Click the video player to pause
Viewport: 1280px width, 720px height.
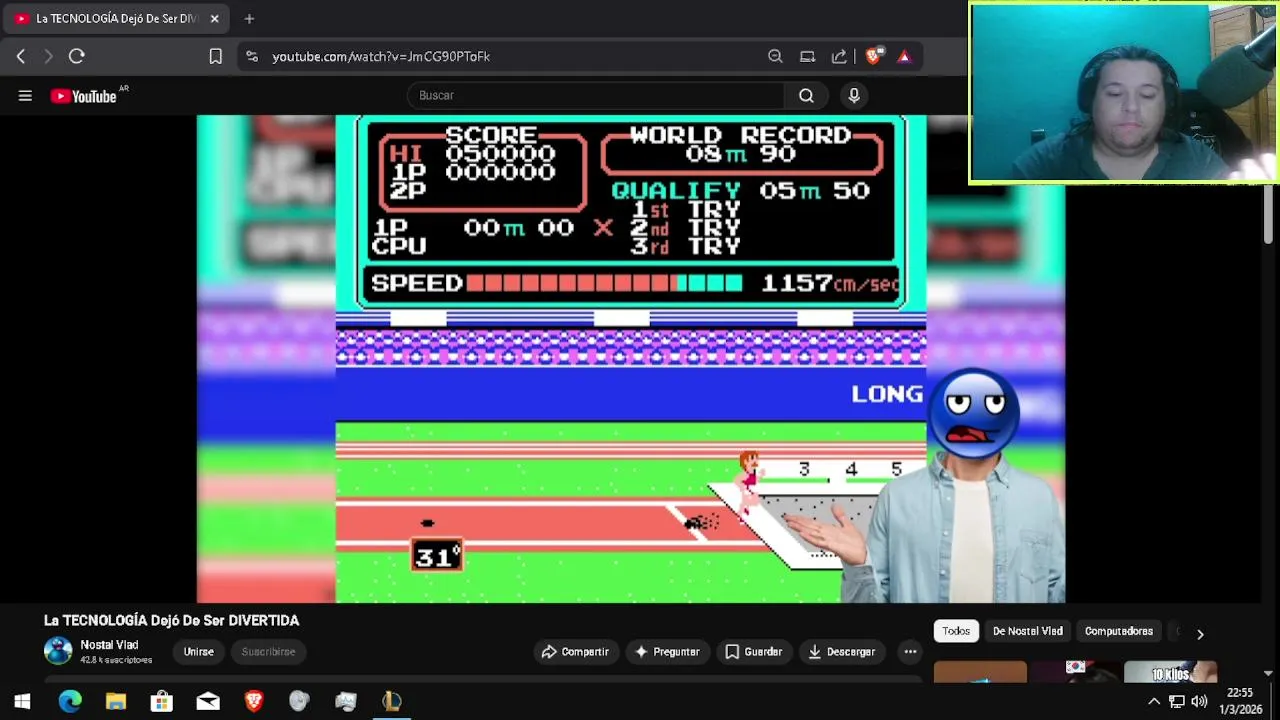(x=631, y=359)
